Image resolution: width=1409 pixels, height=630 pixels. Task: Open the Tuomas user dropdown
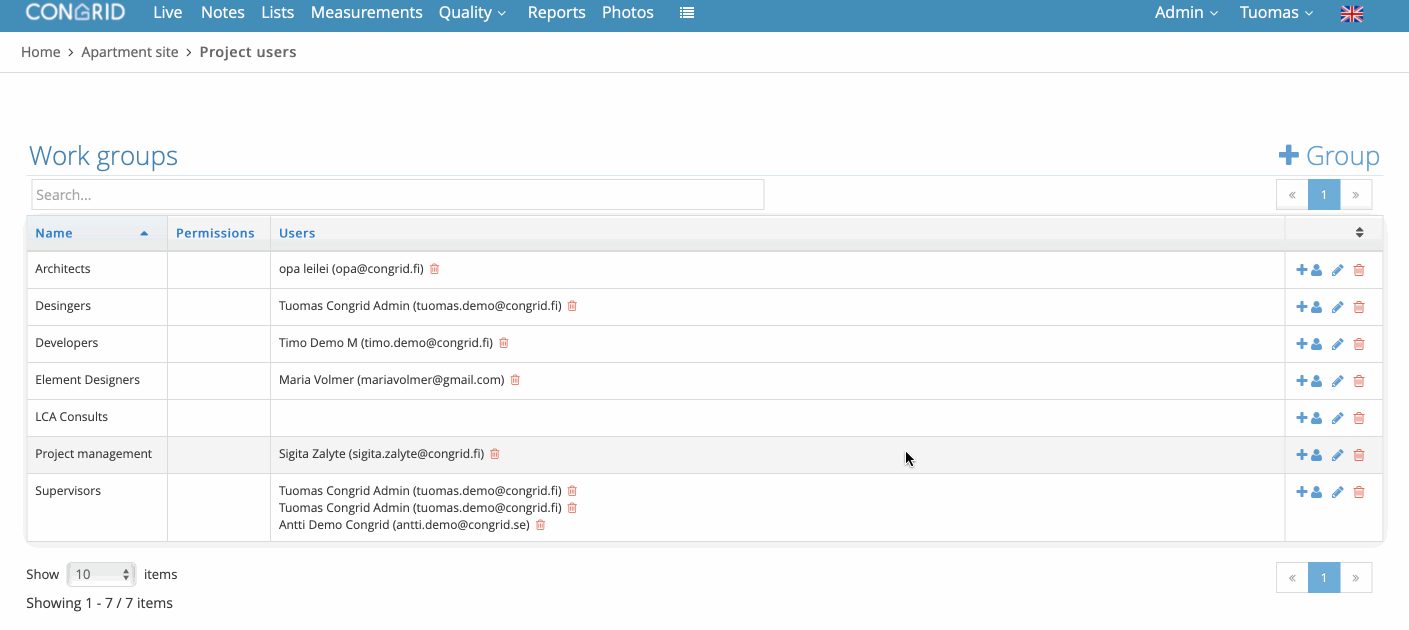click(x=1276, y=13)
